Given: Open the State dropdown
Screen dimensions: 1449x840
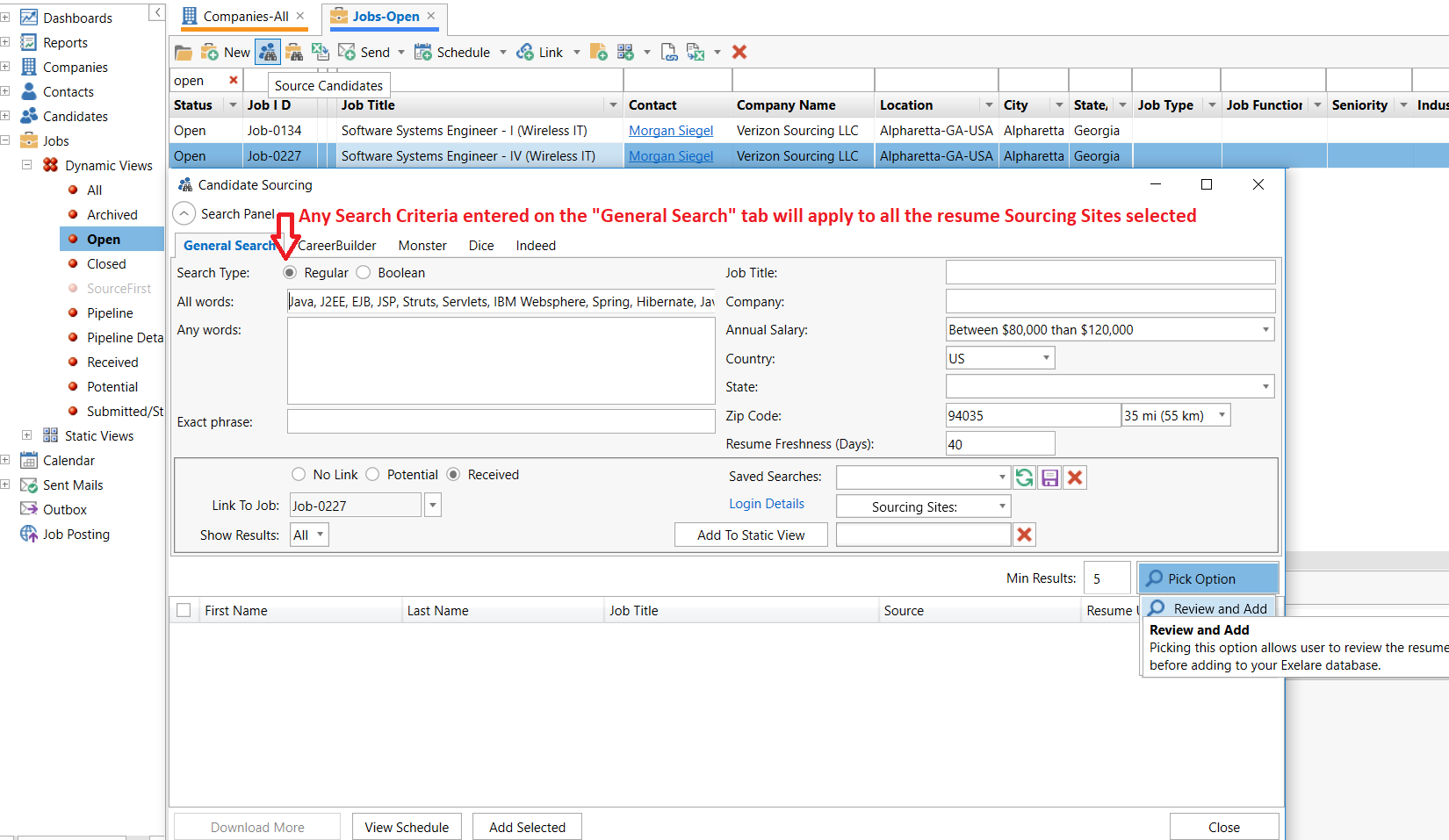Looking at the screenshot, I should pyautogui.click(x=1265, y=386).
